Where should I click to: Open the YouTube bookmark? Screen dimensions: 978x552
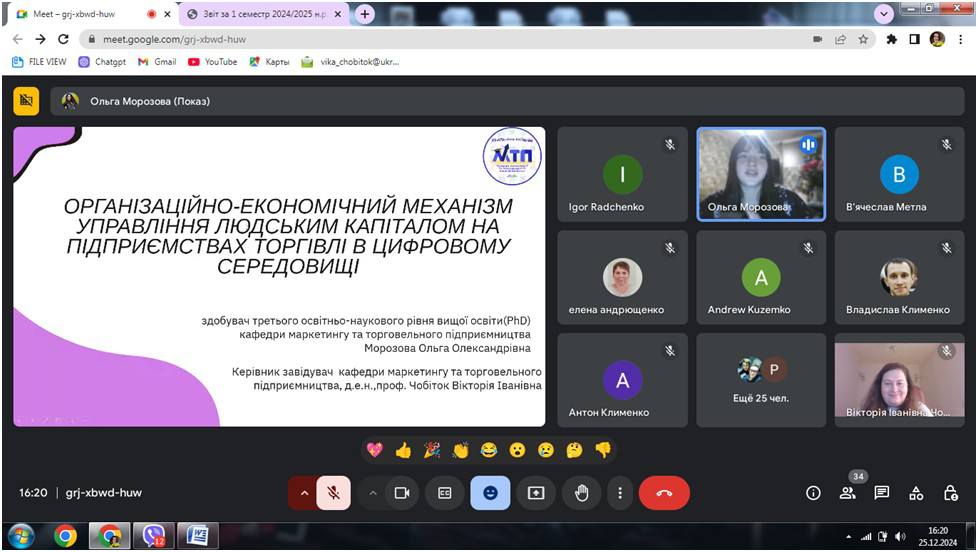point(213,61)
